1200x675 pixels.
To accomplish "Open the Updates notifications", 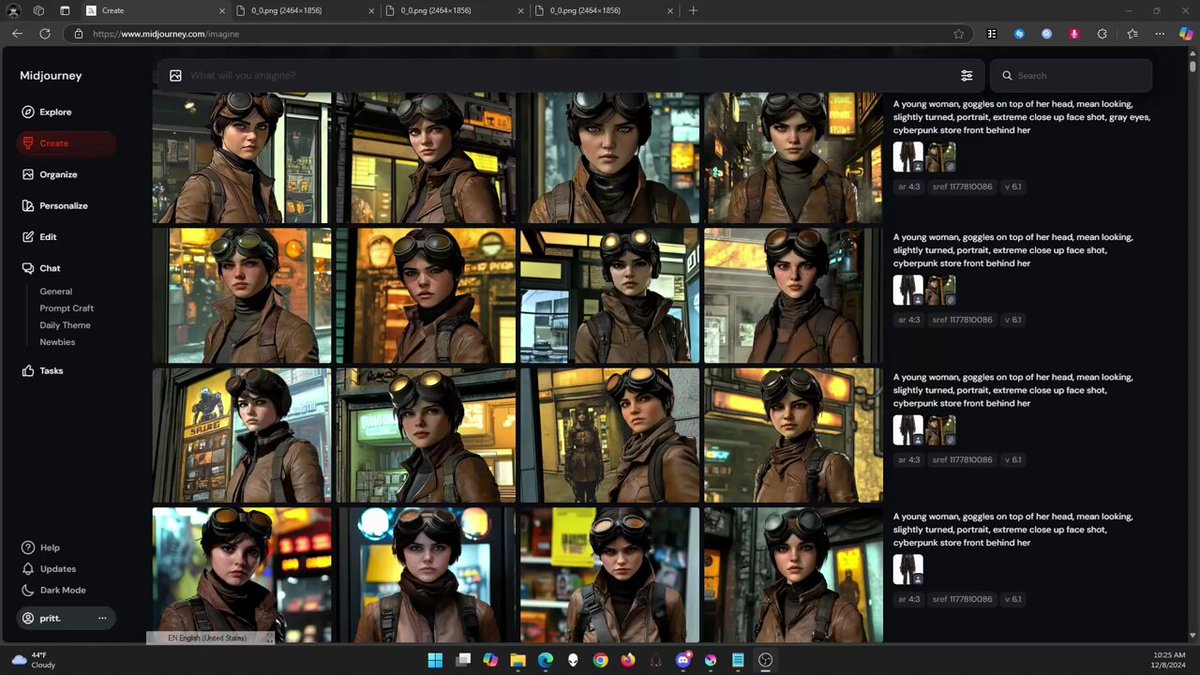I will click(x=48, y=569).
